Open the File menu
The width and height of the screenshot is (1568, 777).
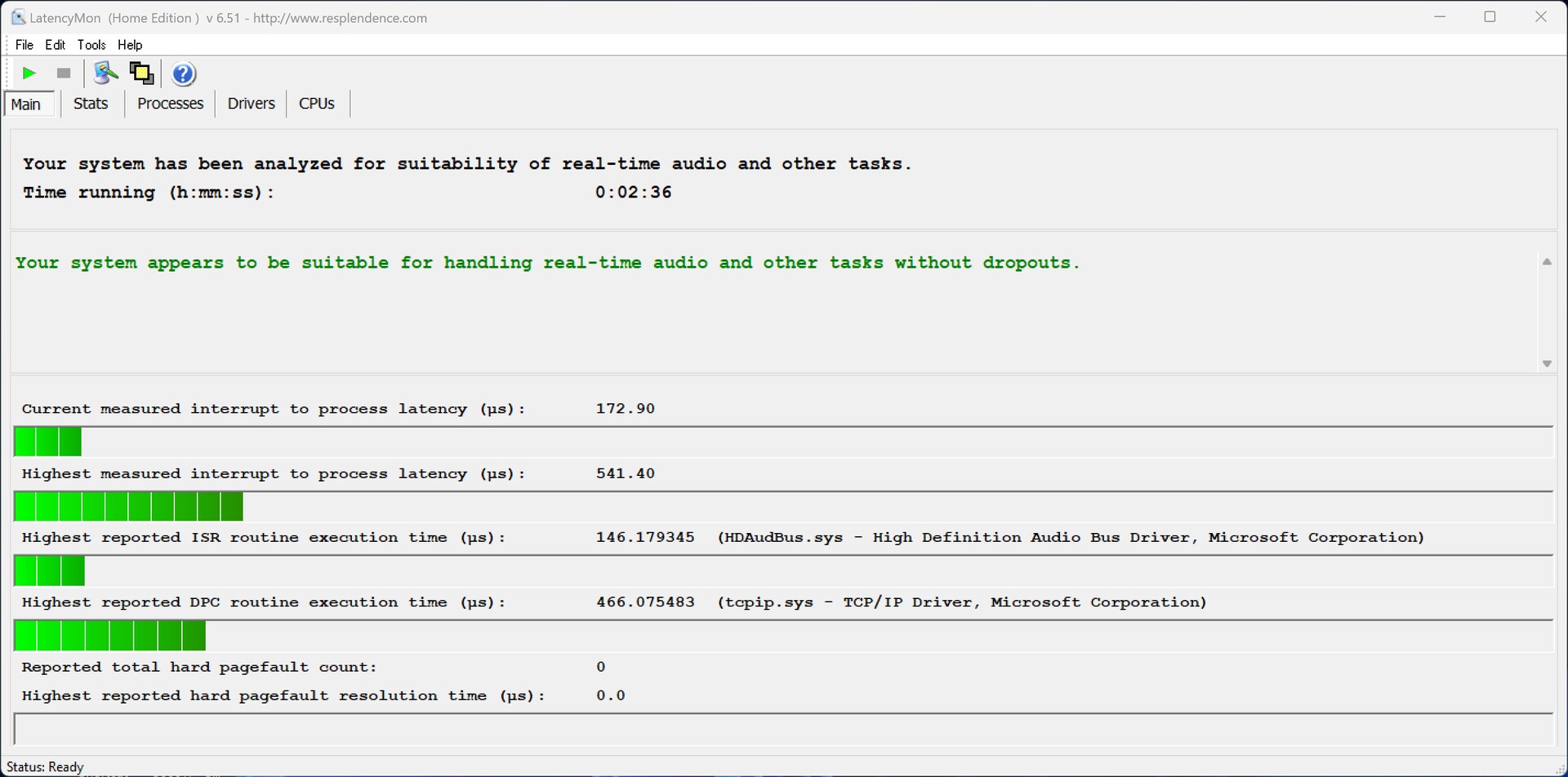pyautogui.click(x=24, y=45)
